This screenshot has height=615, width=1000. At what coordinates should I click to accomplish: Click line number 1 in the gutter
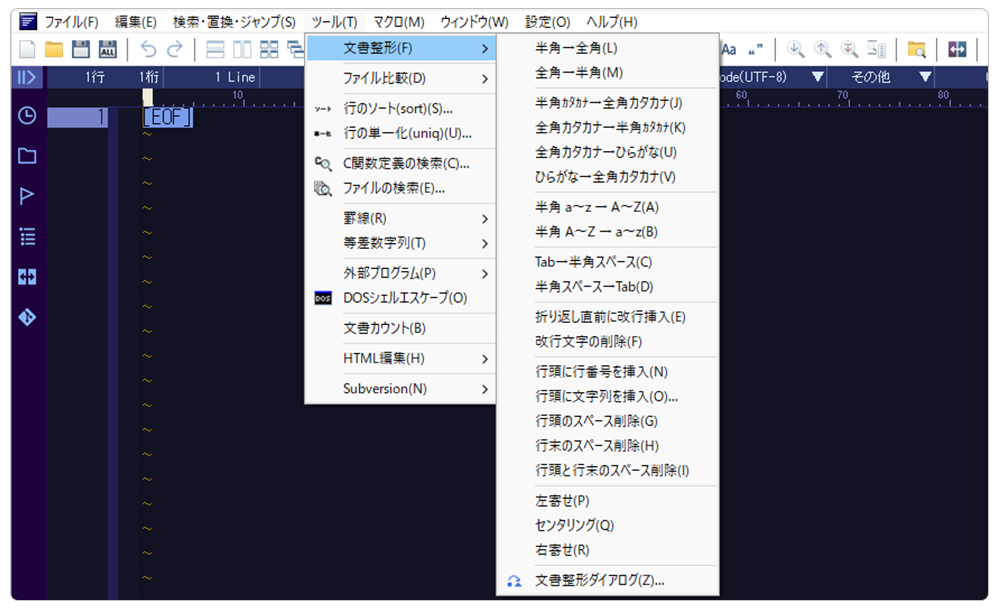(x=100, y=117)
